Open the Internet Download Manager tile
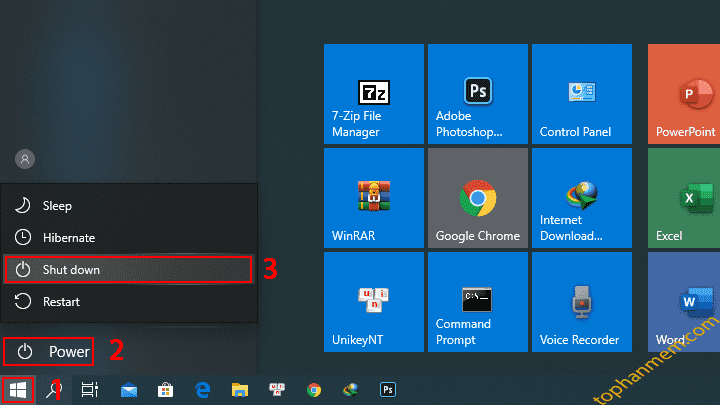The width and height of the screenshot is (720, 405). (581, 198)
